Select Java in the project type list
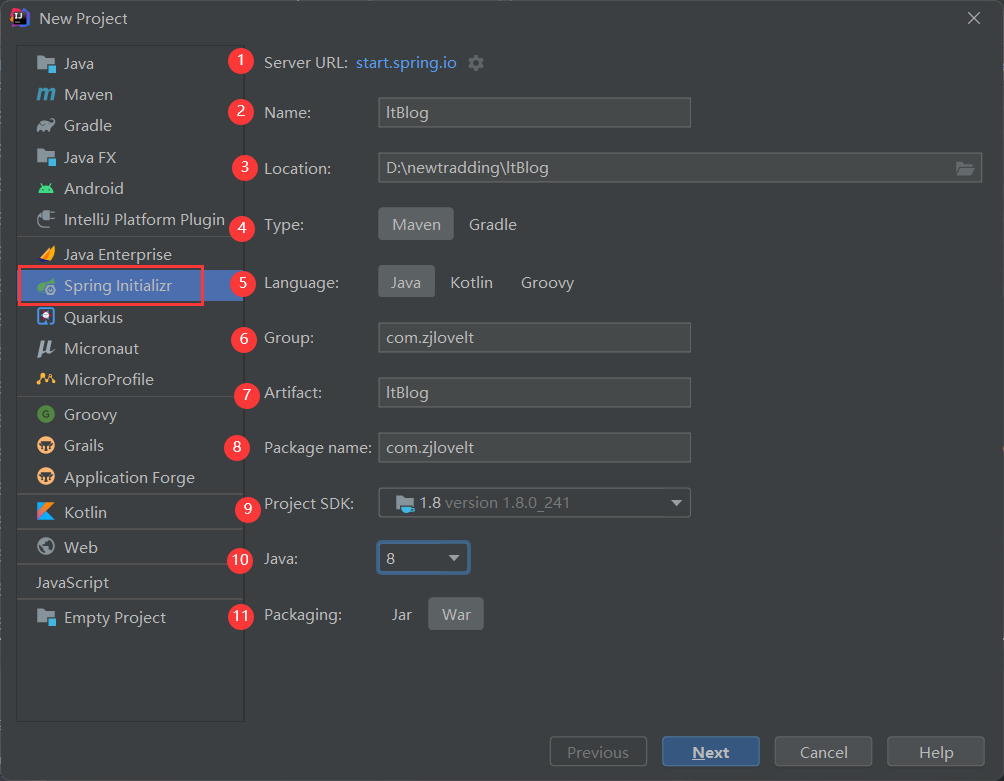 pos(131,63)
